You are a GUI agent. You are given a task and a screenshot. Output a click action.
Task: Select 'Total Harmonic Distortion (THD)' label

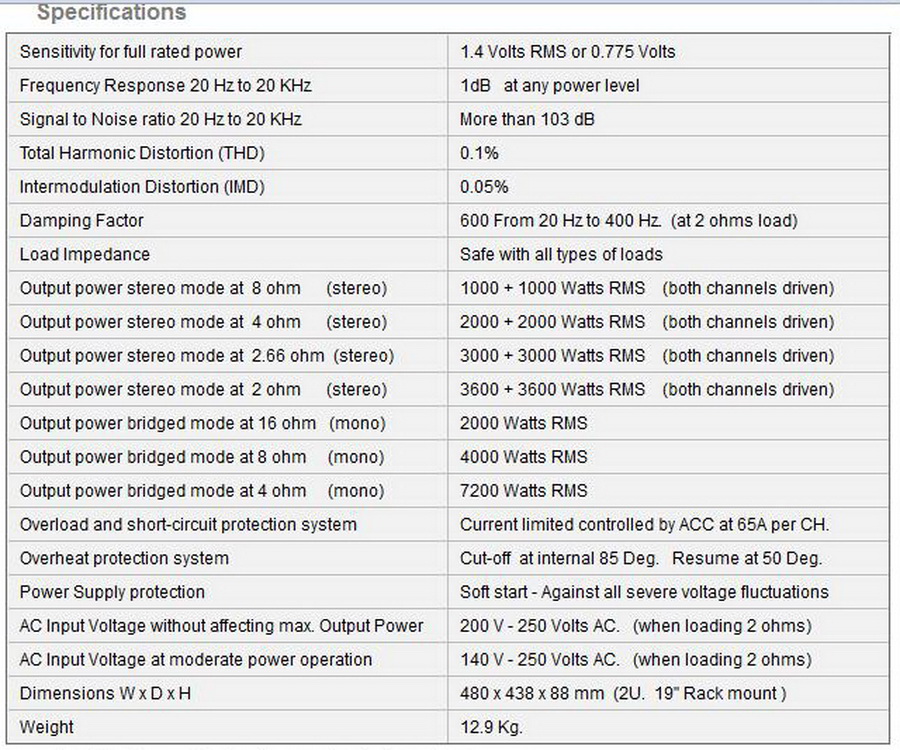(142, 153)
